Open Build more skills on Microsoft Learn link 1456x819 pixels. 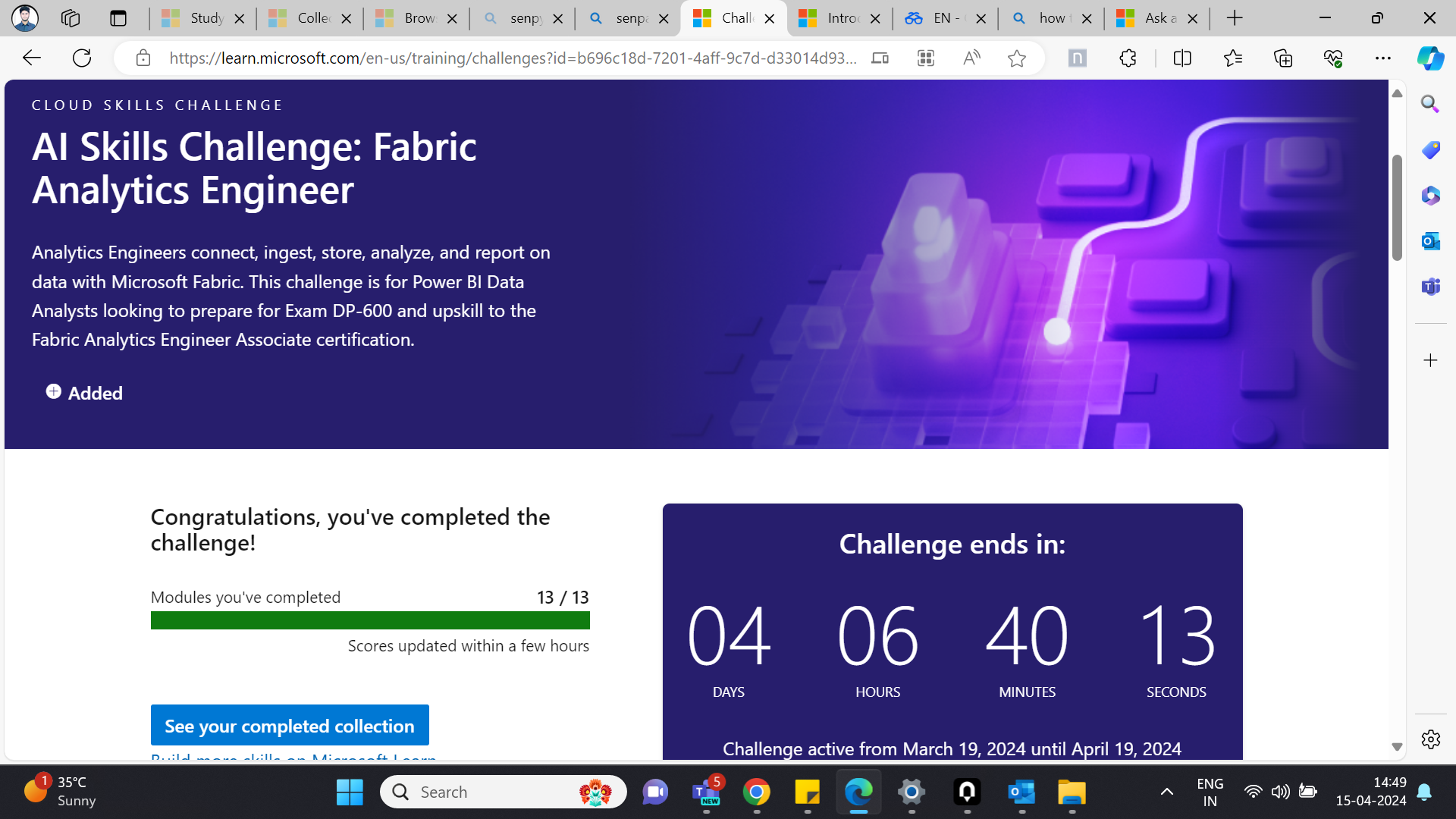293,757
